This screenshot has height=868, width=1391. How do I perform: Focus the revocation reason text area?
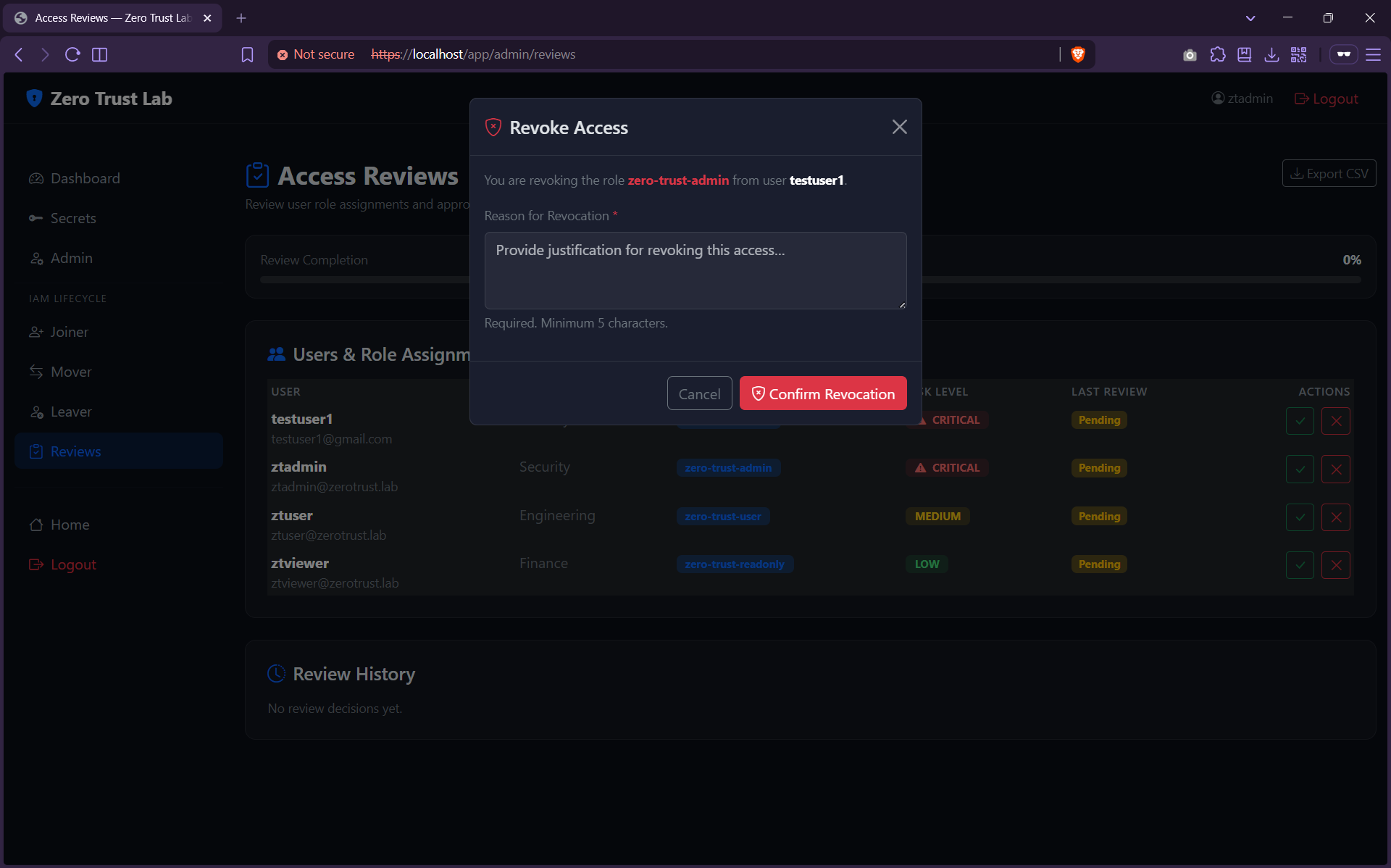(x=695, y=270)
